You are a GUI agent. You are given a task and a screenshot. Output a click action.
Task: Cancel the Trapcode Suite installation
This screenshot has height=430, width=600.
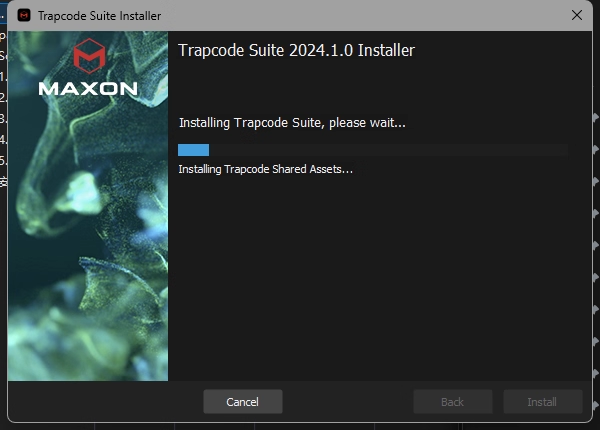point(243,402)
